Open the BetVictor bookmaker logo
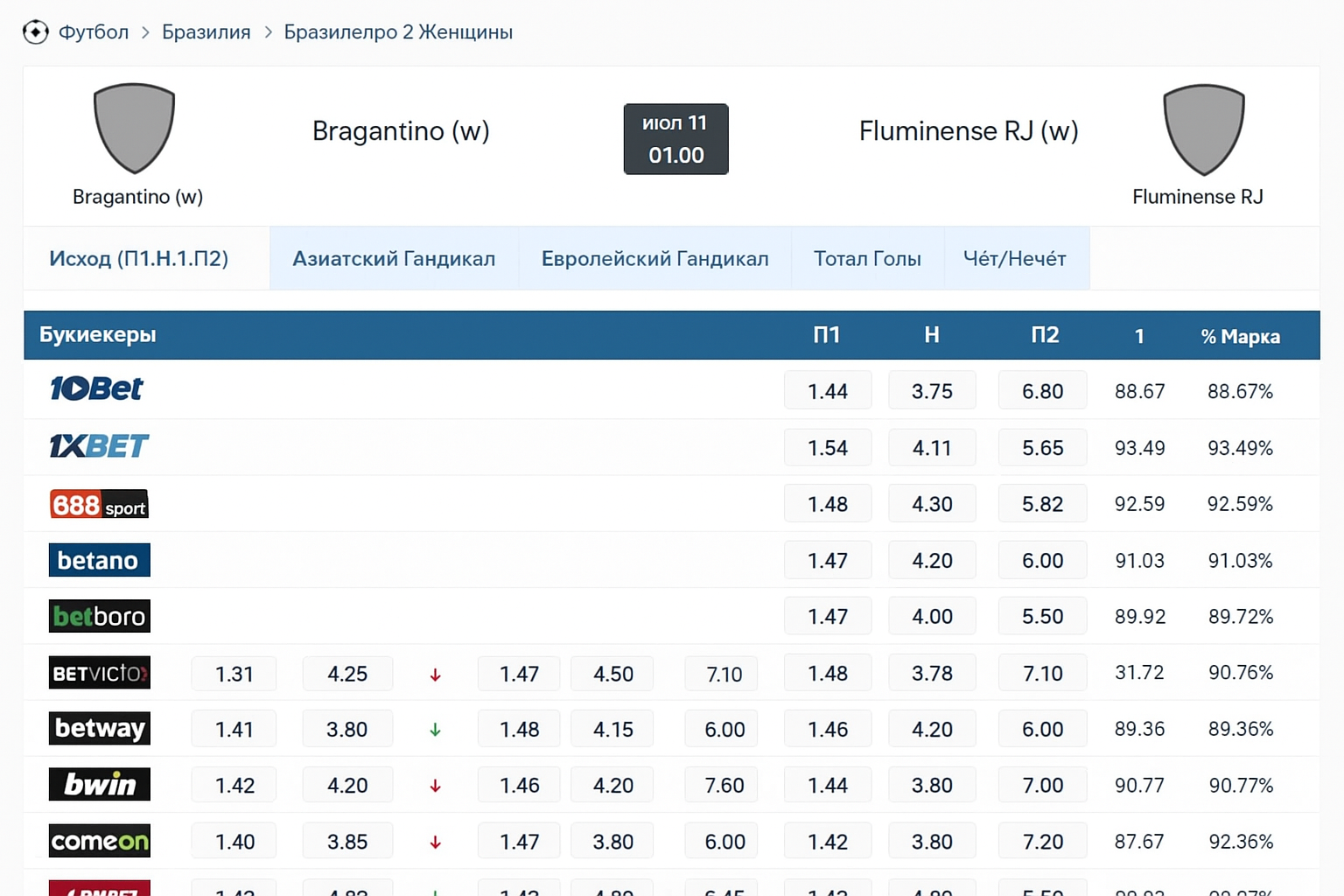The image size is (1344, 896). pyautogui.click(x=99, y=673)
